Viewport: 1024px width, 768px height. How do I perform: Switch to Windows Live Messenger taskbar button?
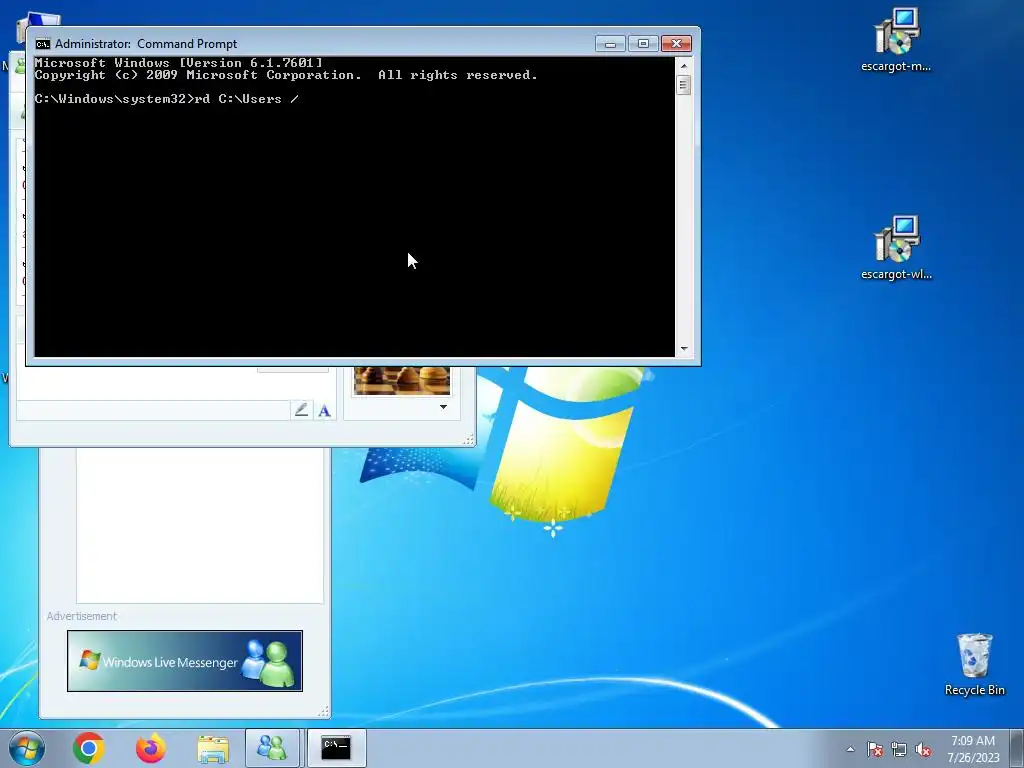pos(272,748)
